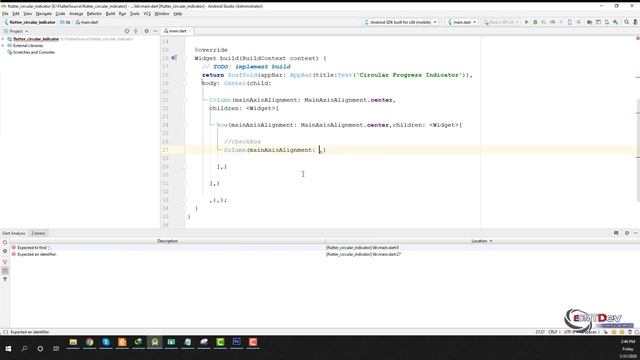This screenshot has height=360, width=640.
Task: Collapse the code fold on line 18
Action: pos(185,75)
